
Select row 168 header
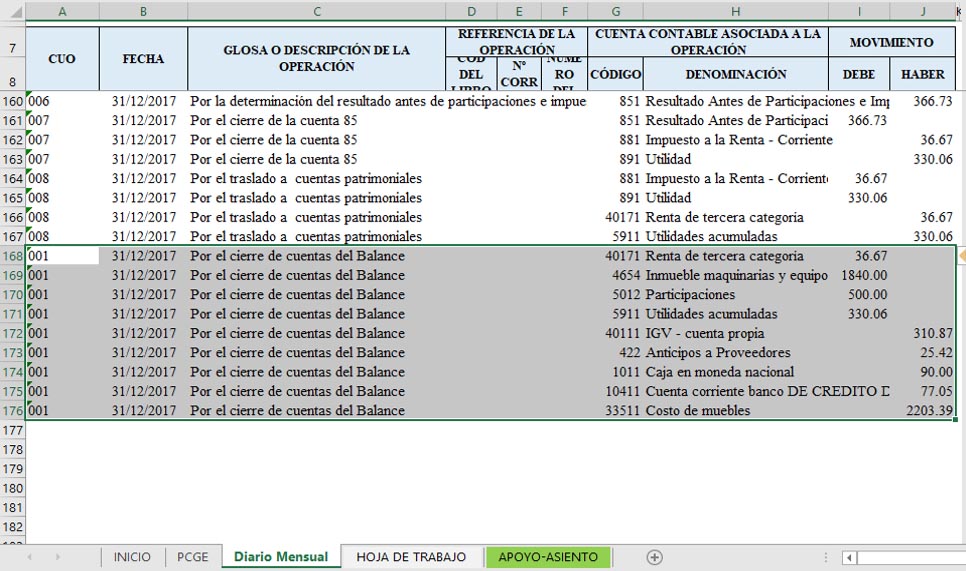coord(12,256)
